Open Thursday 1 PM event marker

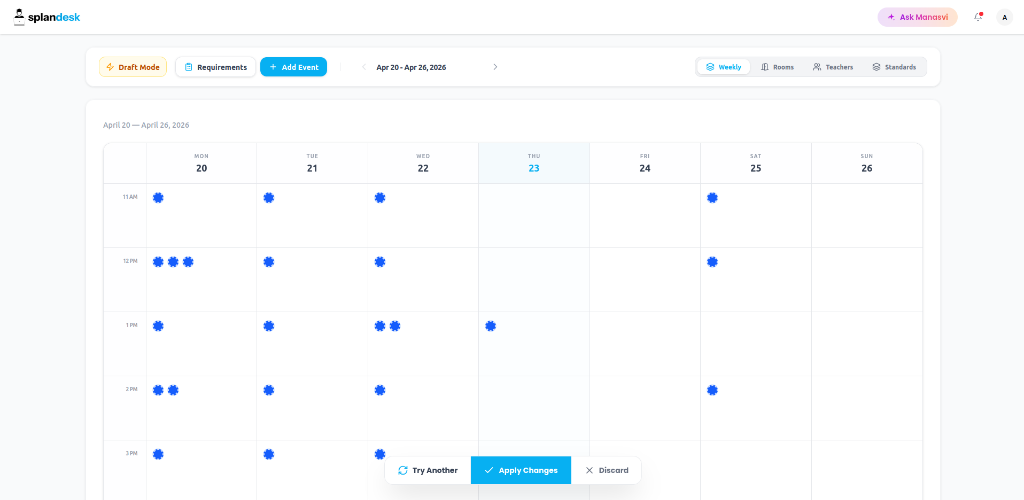[490, 326]
